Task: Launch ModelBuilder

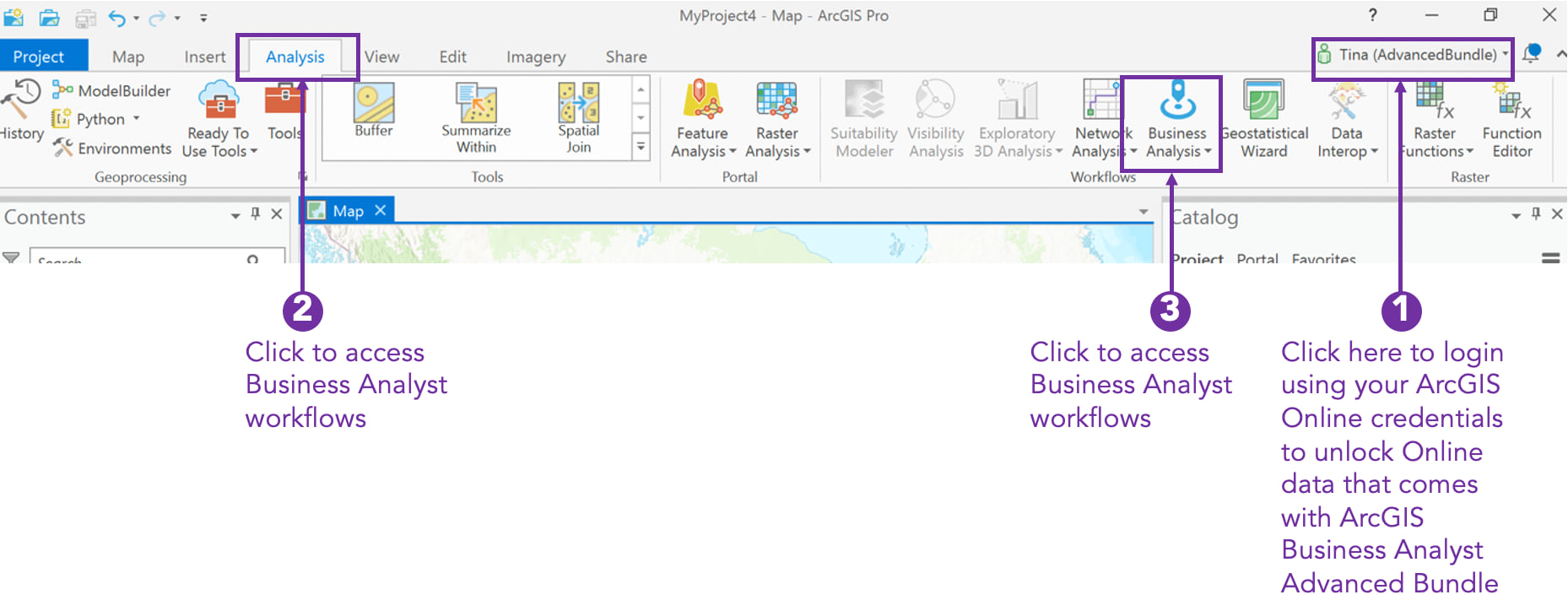Action: tap(111, 90)
